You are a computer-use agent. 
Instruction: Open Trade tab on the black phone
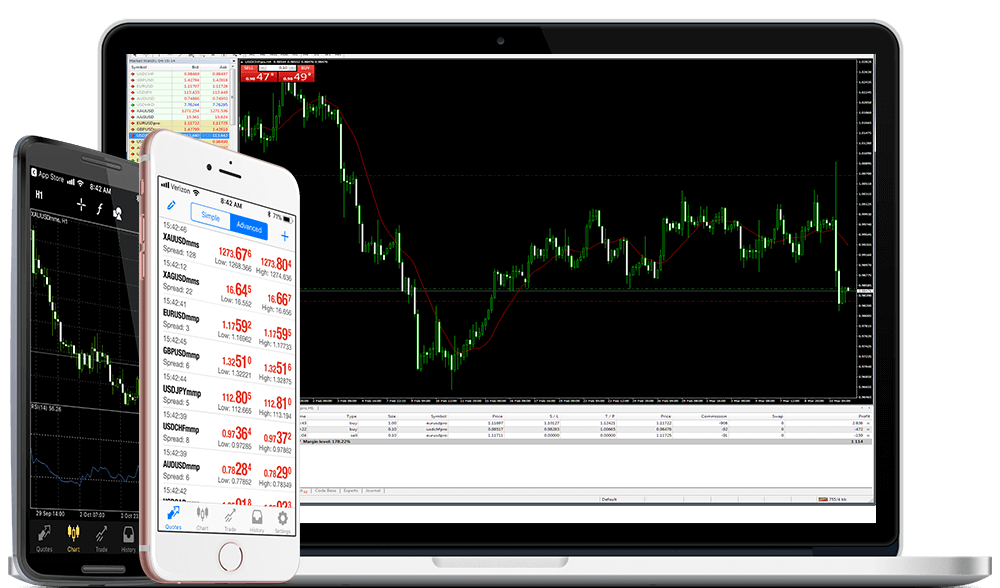pos(101,538)
